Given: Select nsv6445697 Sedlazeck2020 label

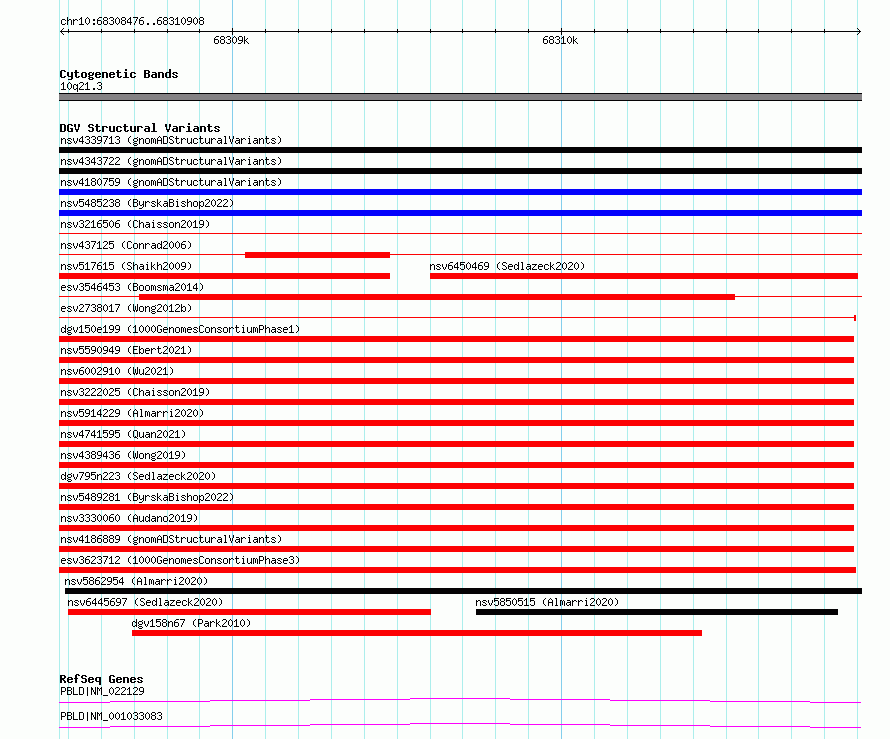Looking at the screenshot, I should tap(145, 602).
